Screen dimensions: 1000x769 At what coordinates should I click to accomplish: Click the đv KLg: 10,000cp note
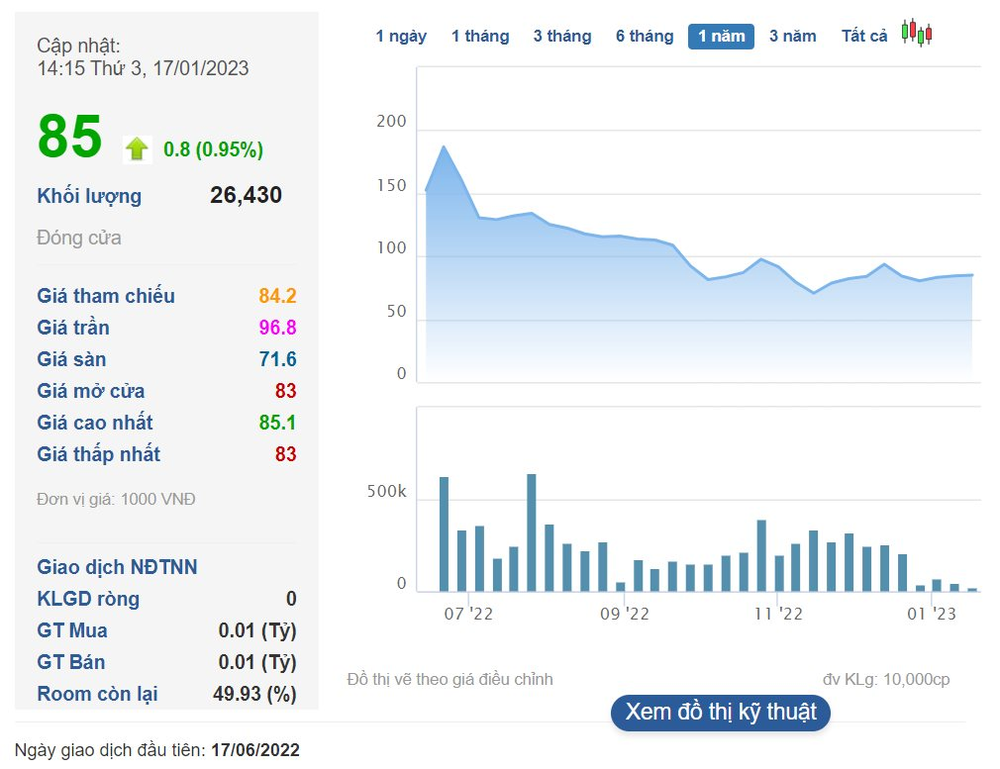886,680
